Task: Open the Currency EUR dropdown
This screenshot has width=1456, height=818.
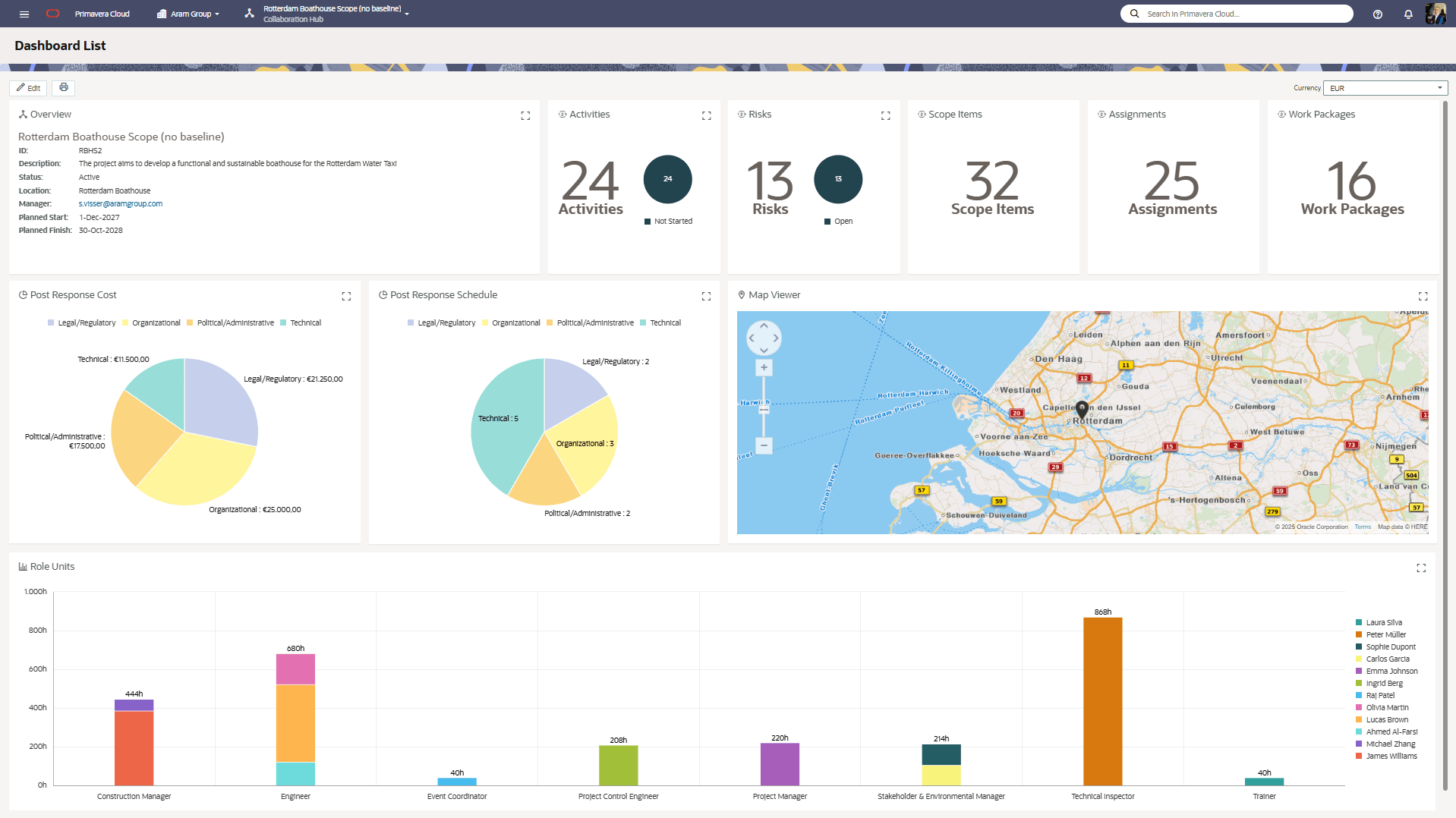Action: click(x=1385, y=88)
